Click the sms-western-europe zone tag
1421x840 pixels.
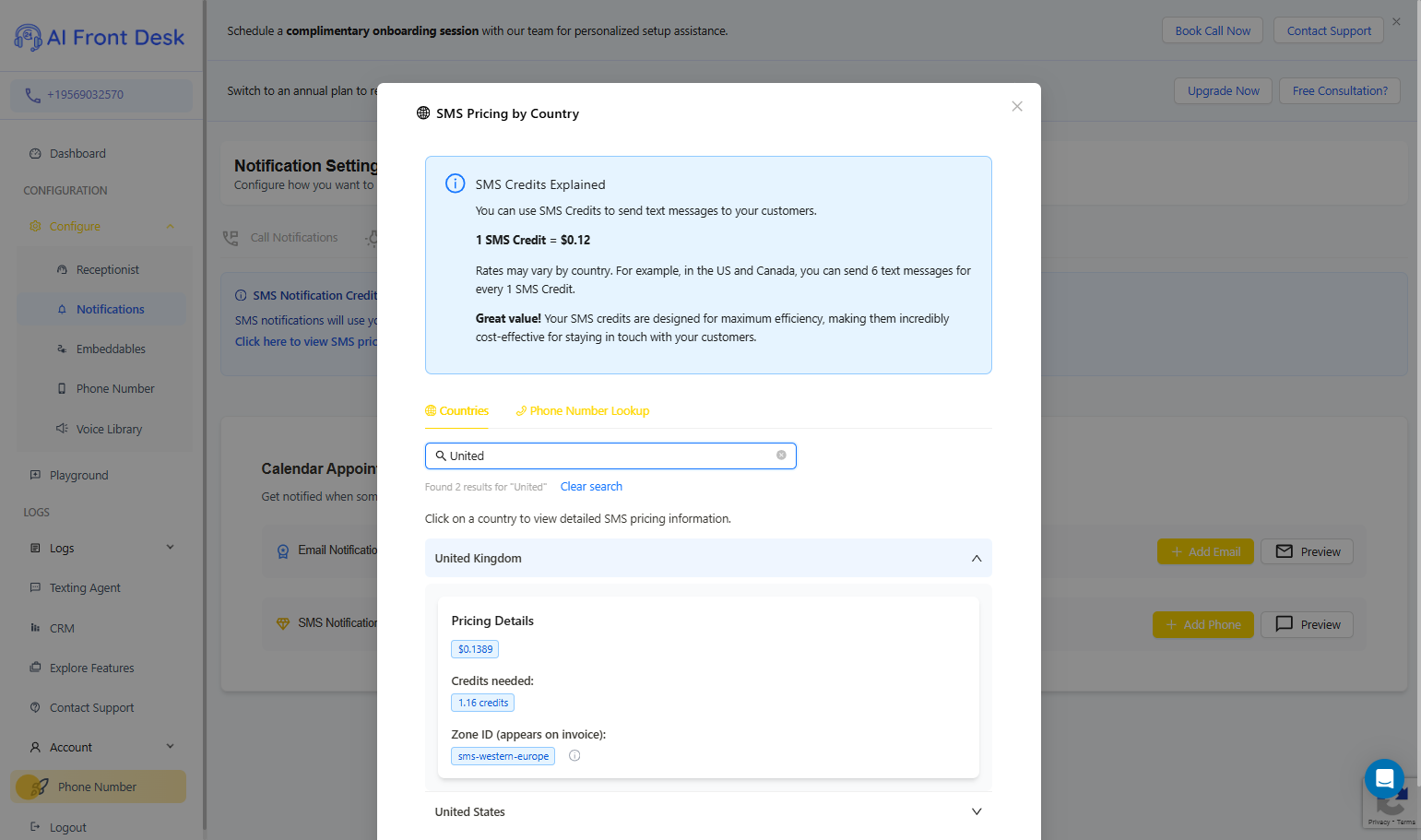[x=503, y=756]
